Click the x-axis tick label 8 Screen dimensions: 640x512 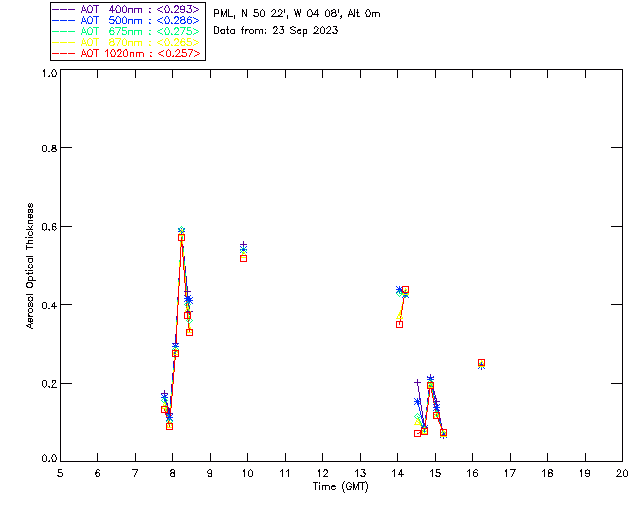click(173, 473)
